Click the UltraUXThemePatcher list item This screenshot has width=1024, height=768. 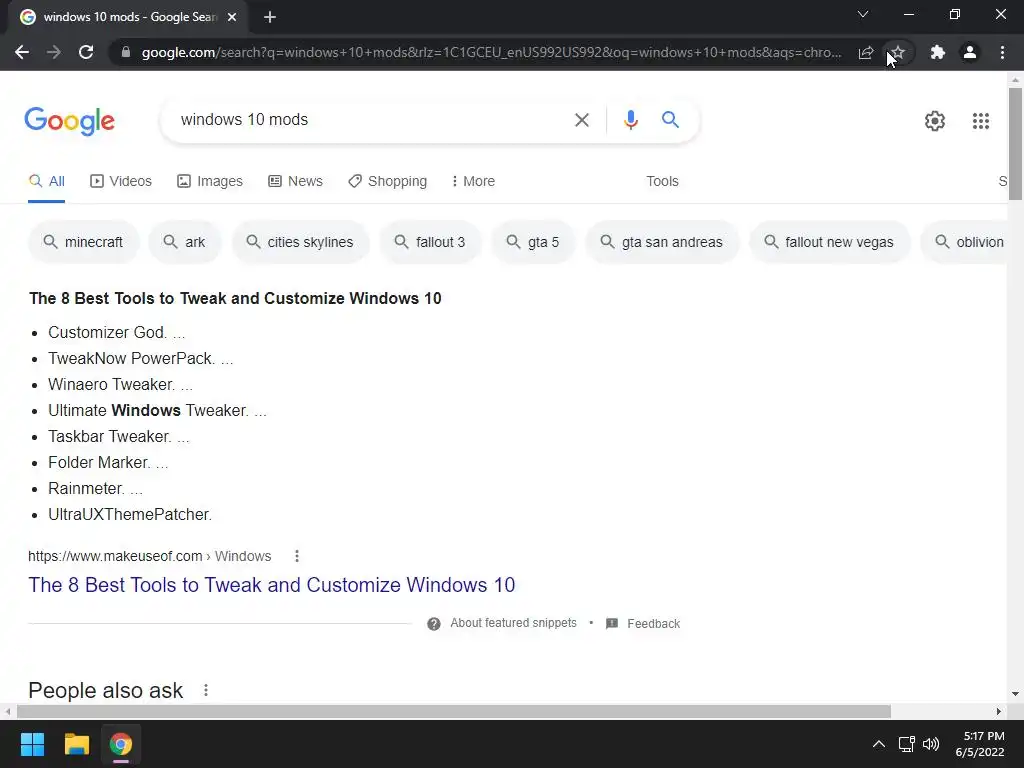[130, 515]
